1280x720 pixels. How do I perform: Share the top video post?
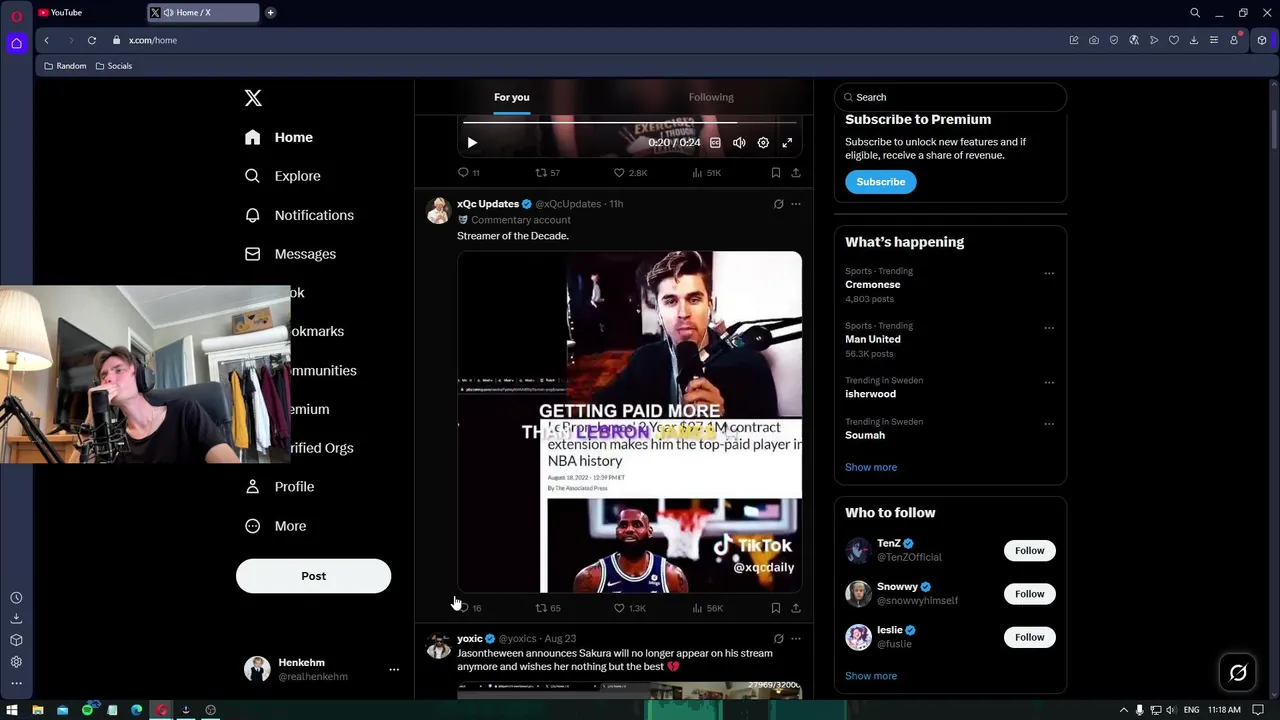[x=796, y=173]
